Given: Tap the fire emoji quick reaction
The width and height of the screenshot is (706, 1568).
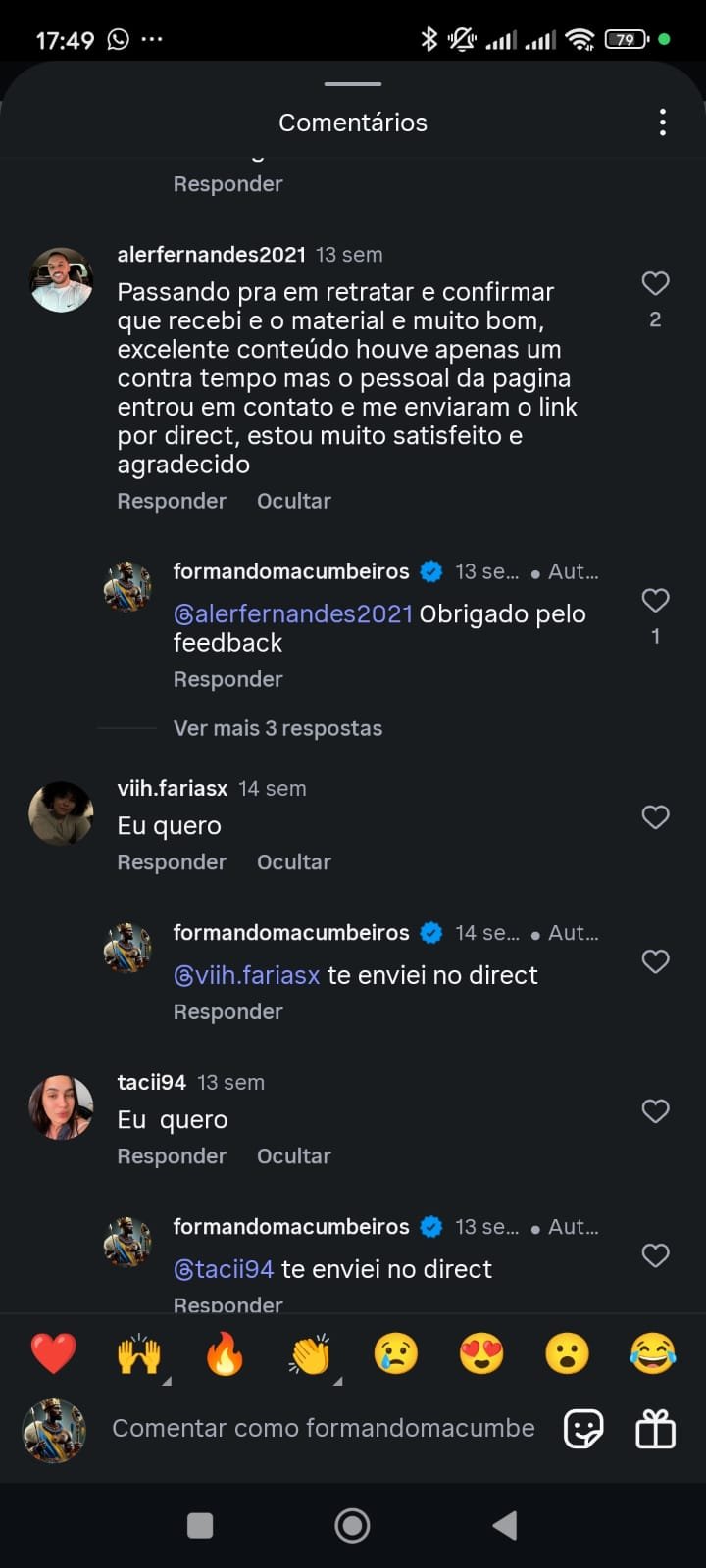Looking at the screenshot, I should tap(225, 1354).
